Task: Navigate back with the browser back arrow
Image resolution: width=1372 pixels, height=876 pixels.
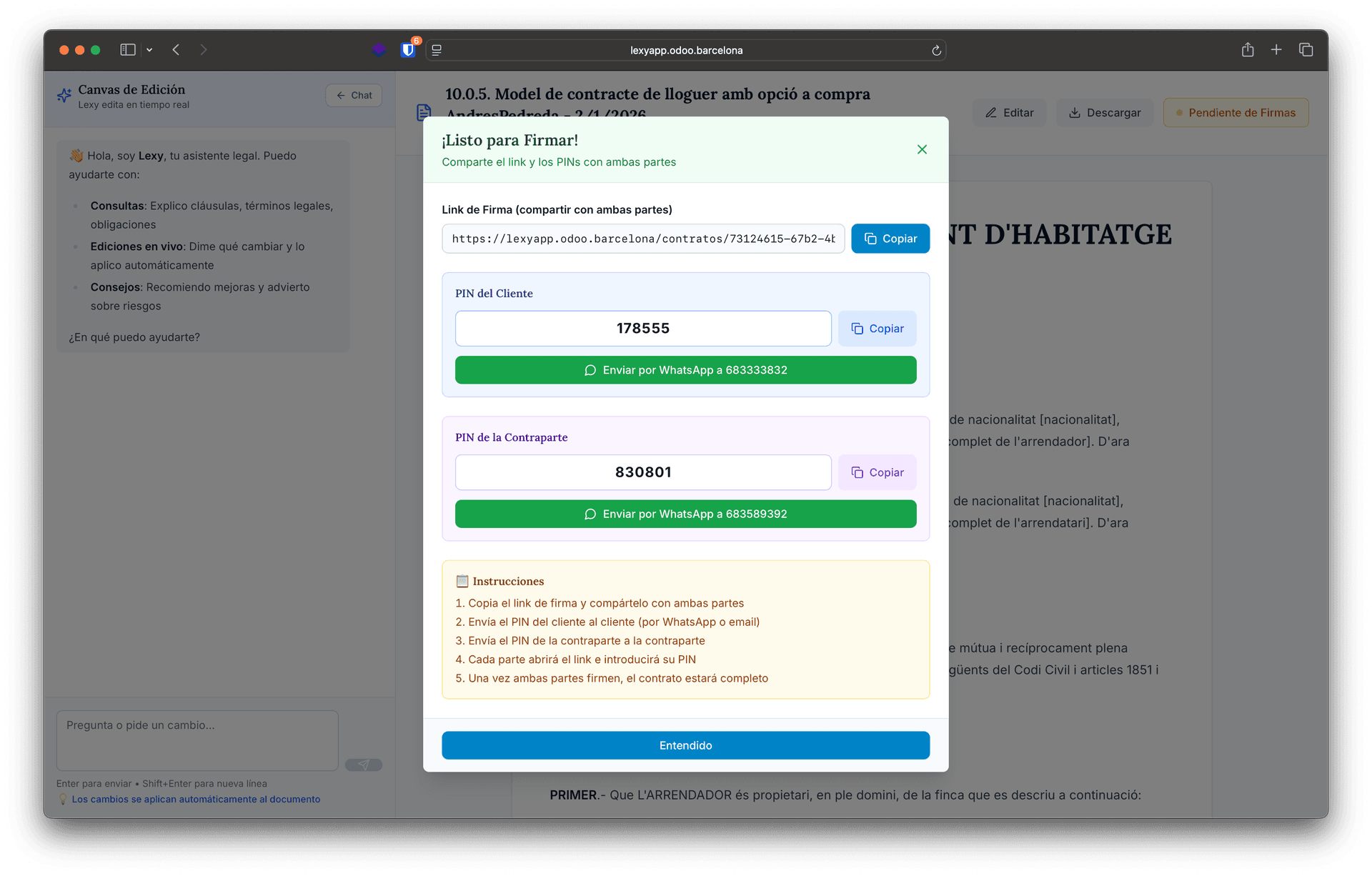Action: coord(176,49)
